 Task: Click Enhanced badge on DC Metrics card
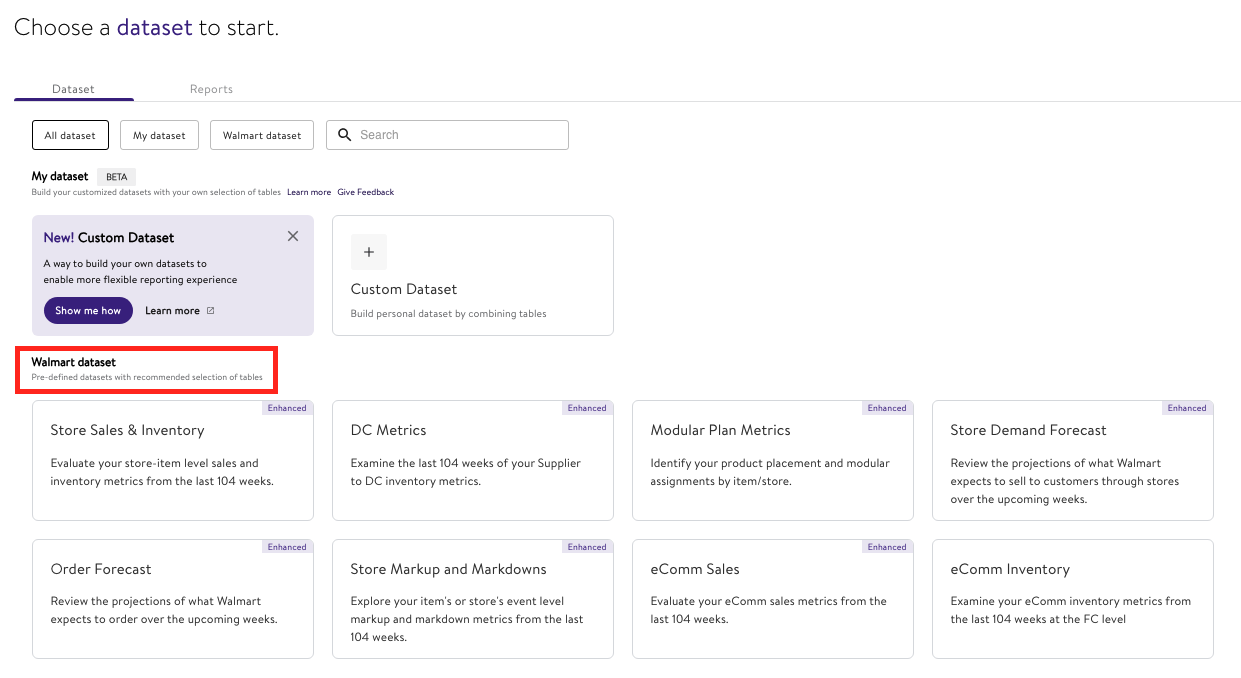point(587,408)
